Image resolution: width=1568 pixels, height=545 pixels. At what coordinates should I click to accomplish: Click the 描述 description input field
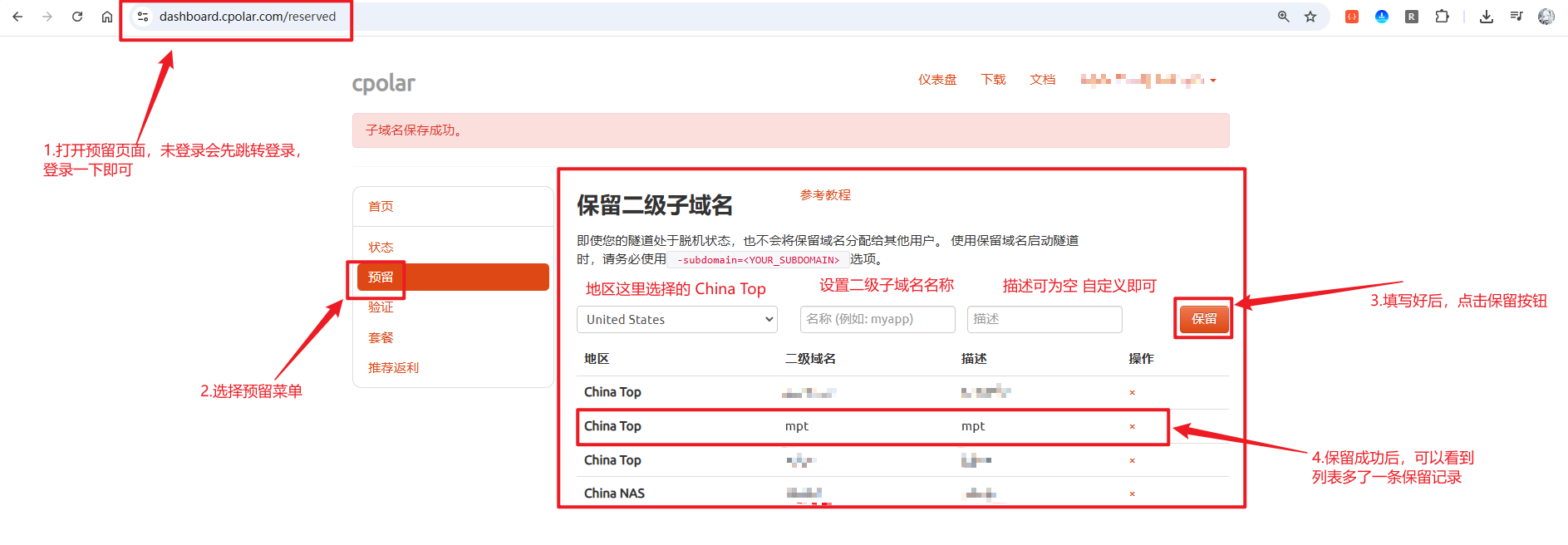pyautogui.click(x=1044, y=320)
